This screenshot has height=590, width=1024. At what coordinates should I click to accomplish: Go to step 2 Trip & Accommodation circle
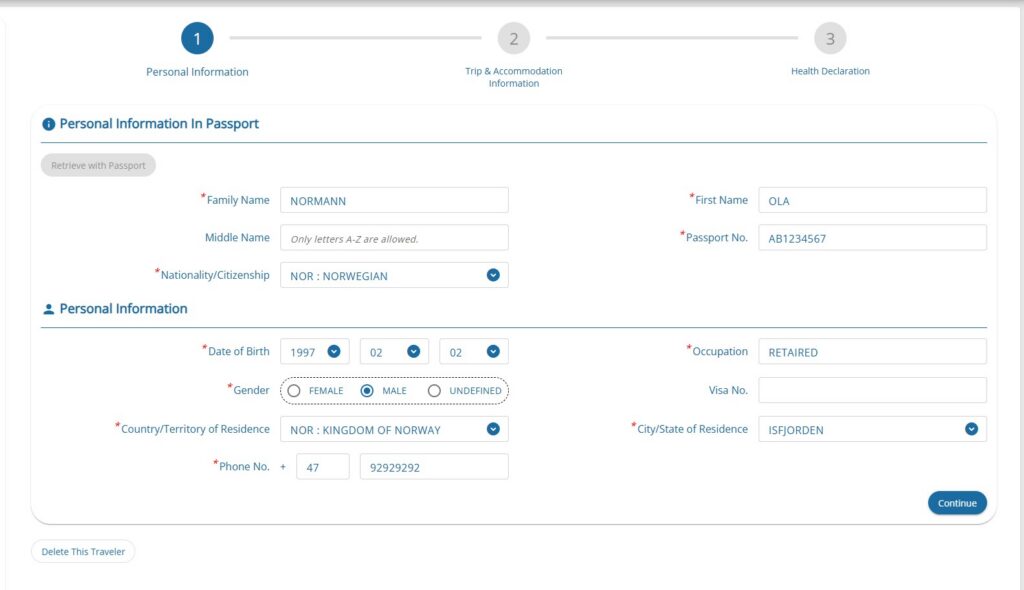tap(513, 39)
